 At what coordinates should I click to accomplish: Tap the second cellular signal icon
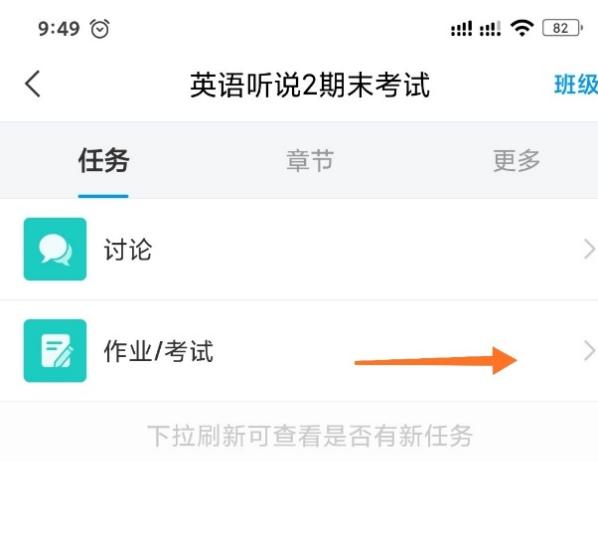pos(490,29)
